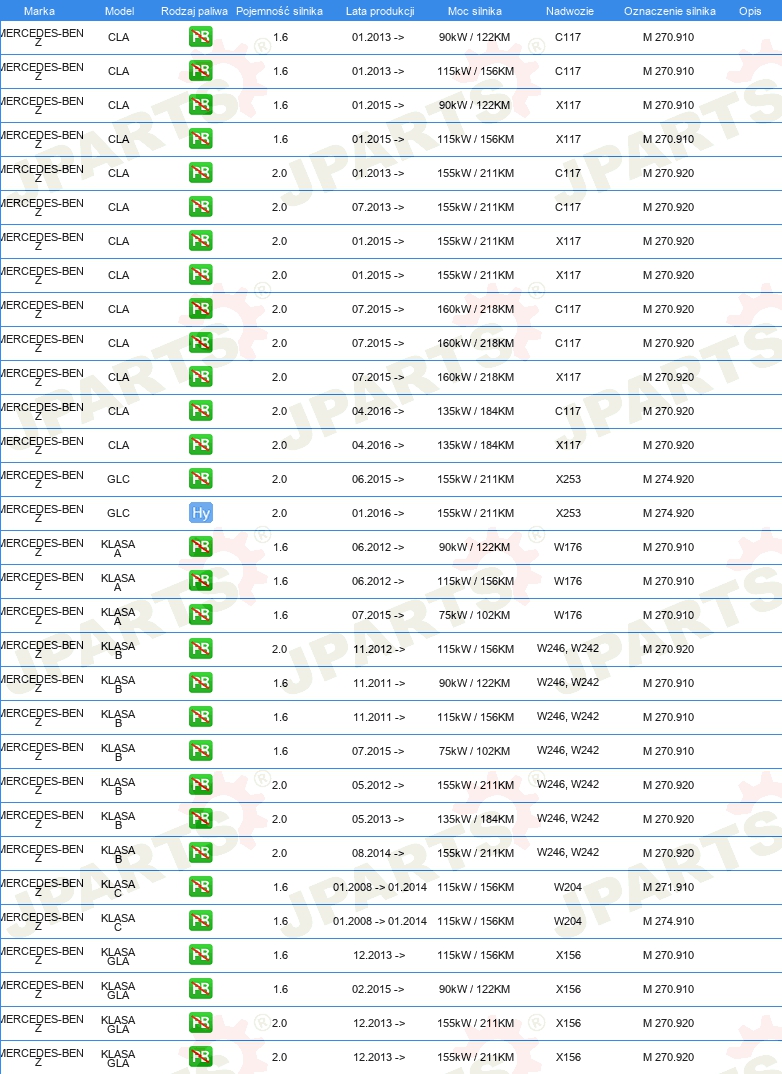Screen dimensions: 782x1074
Task: Click production date 08.2014 ->
Action: [x=379, y=853]
